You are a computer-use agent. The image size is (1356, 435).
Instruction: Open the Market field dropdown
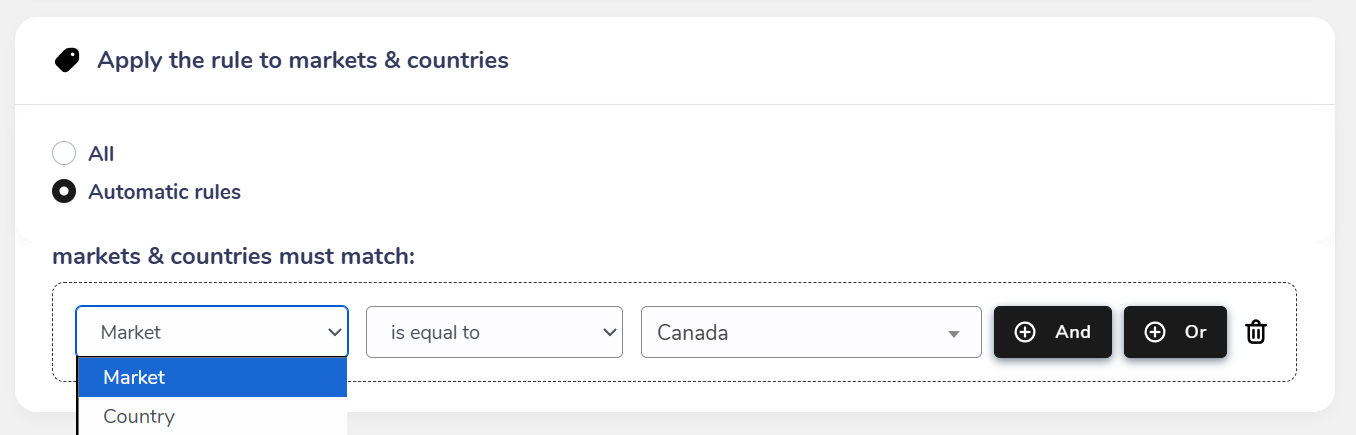pyautogui.click(x=212, y=332)
